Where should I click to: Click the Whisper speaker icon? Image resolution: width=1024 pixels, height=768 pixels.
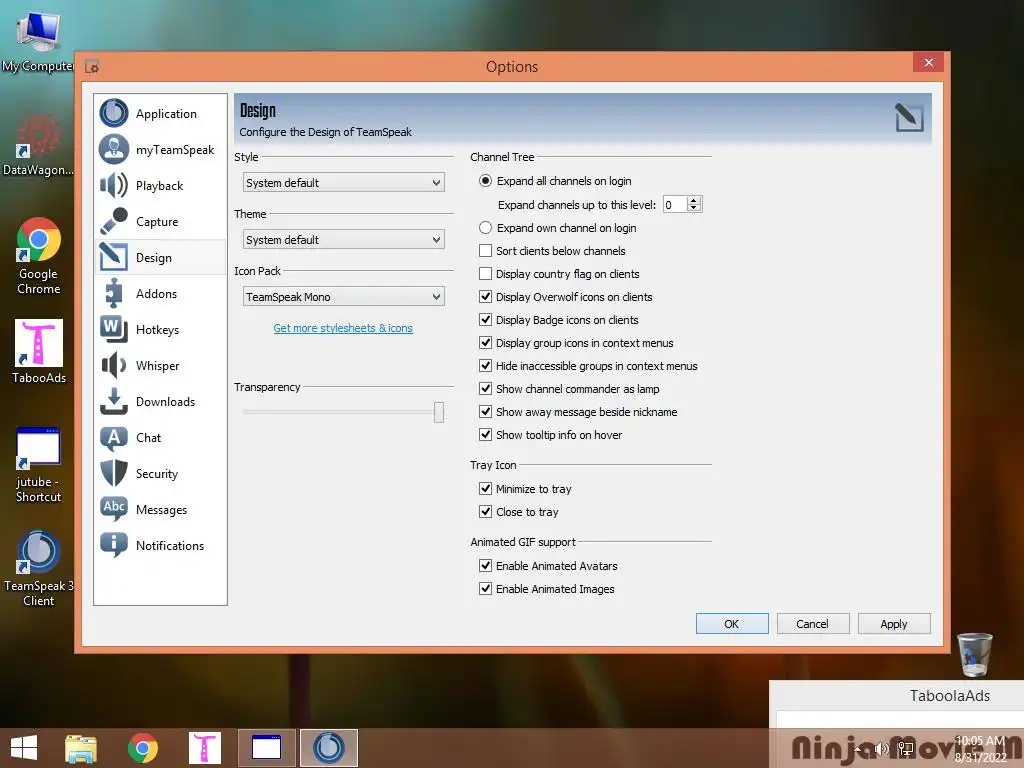click(114, 365)
